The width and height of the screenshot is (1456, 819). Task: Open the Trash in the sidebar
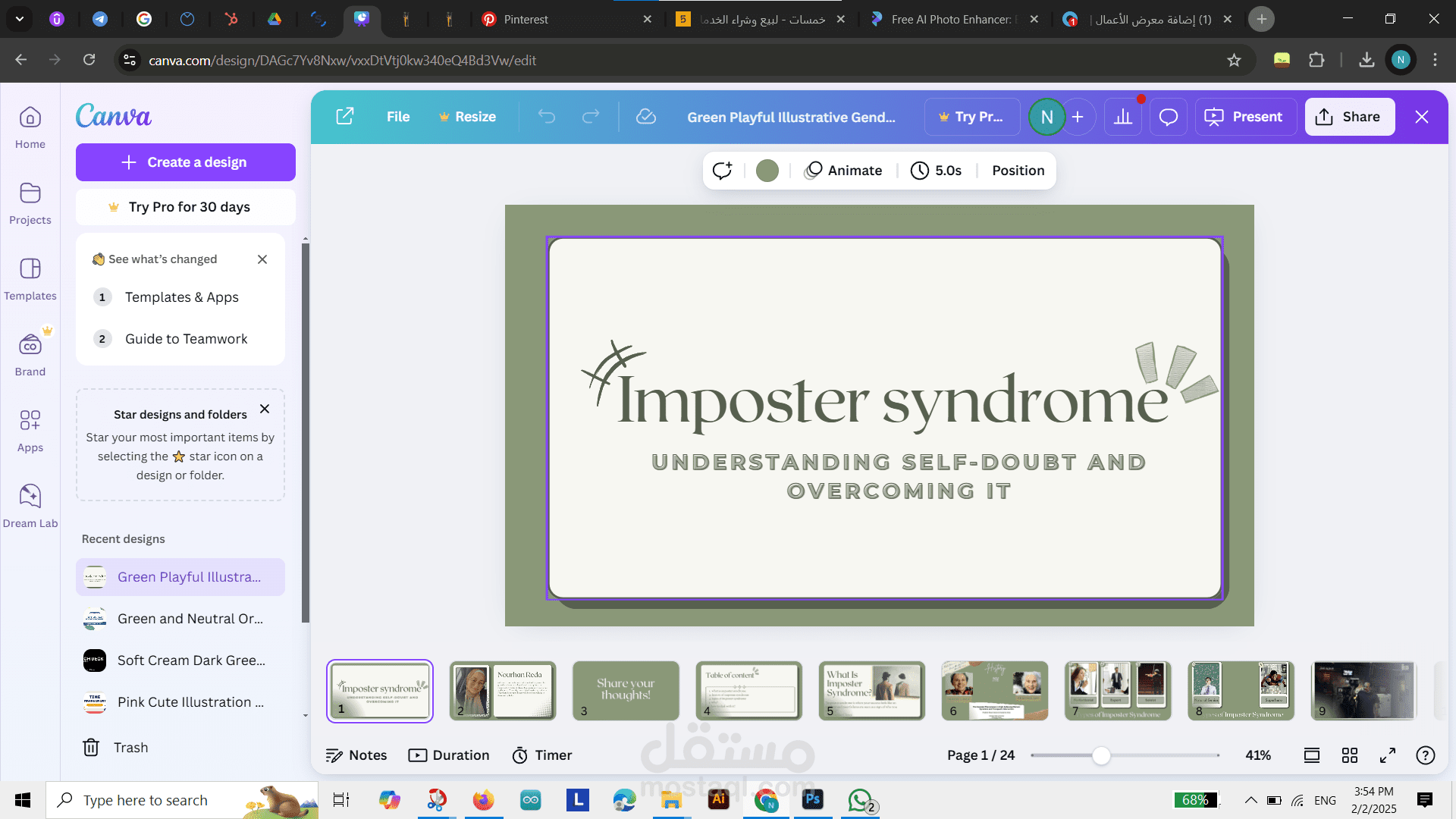click(x=115, y=747)
